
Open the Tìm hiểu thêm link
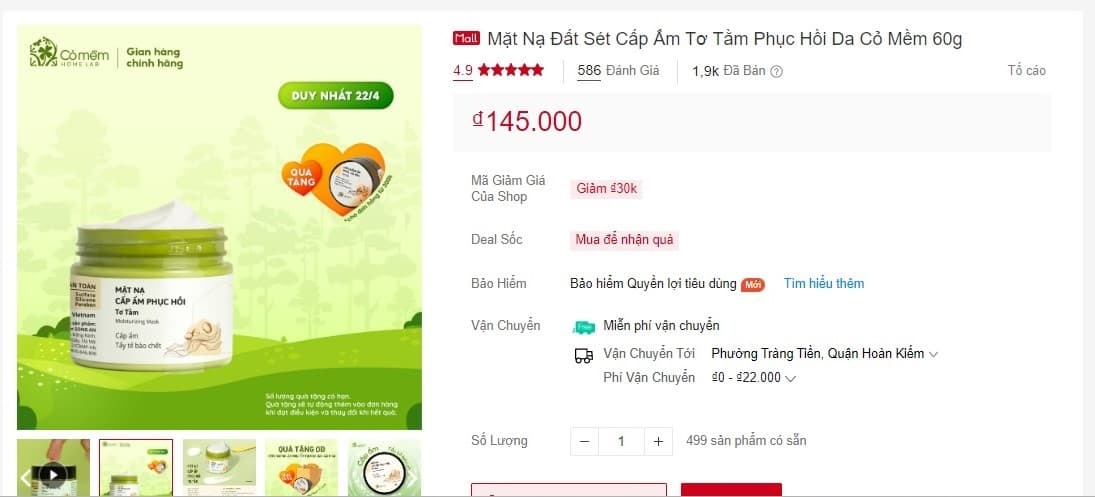pos(823,283)
